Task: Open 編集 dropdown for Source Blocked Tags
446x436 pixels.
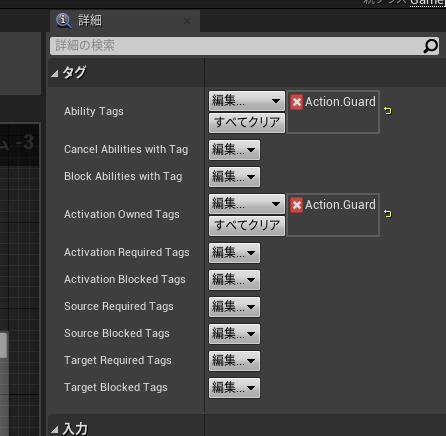Action: point(234,334)
